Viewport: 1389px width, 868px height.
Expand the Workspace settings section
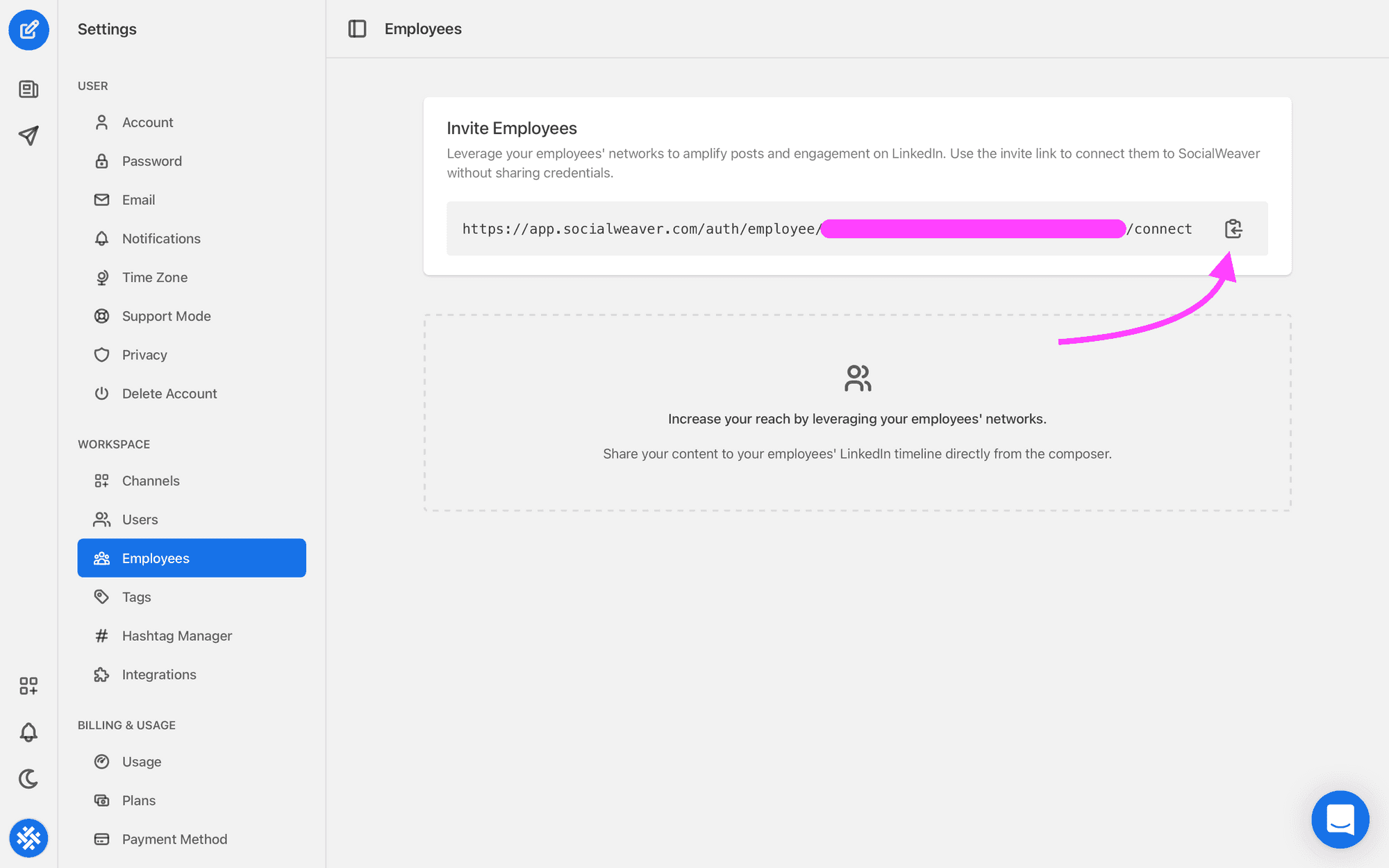113,443
